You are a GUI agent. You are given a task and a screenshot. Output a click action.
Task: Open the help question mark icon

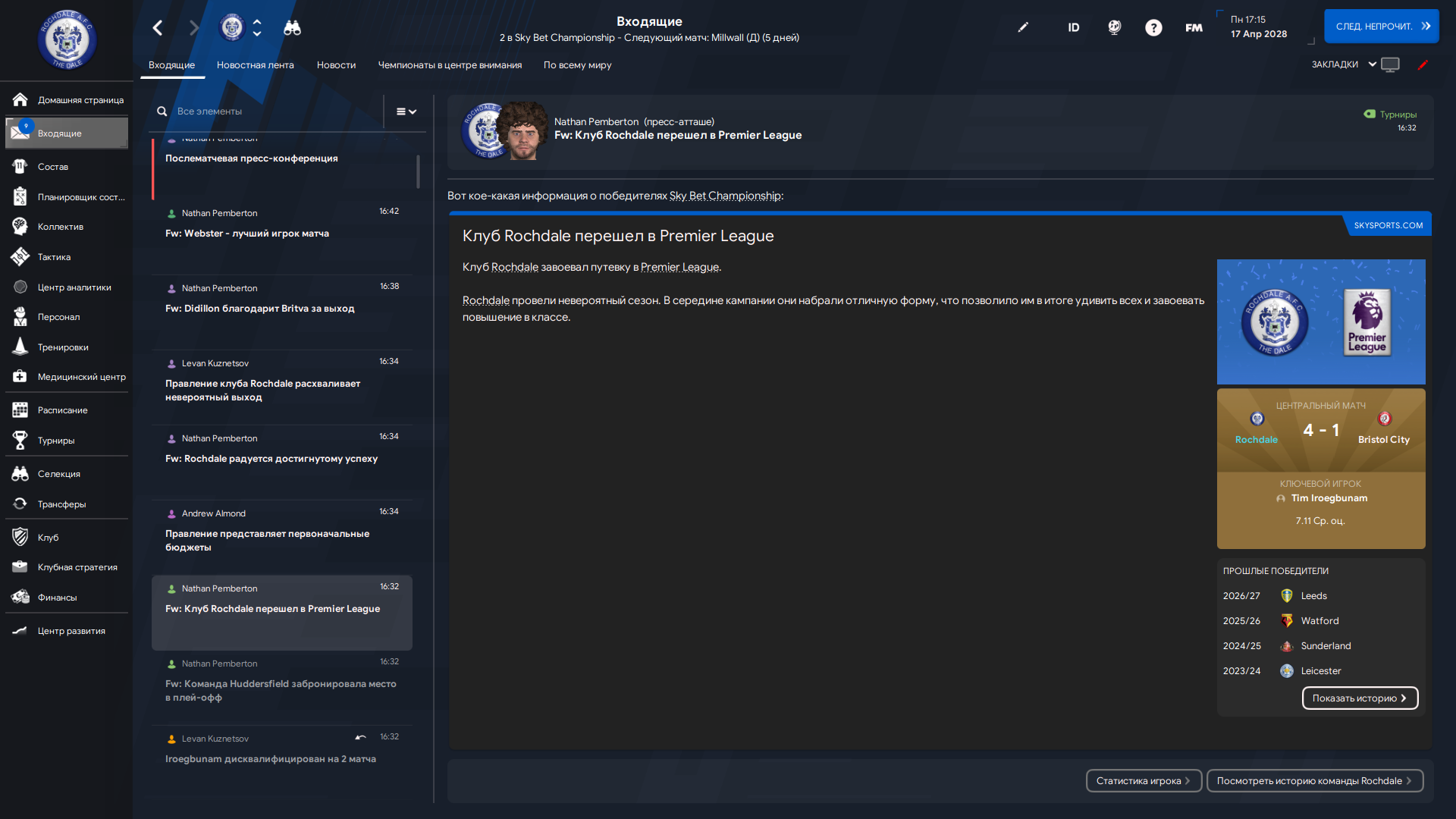click(x=1153, y=28)
